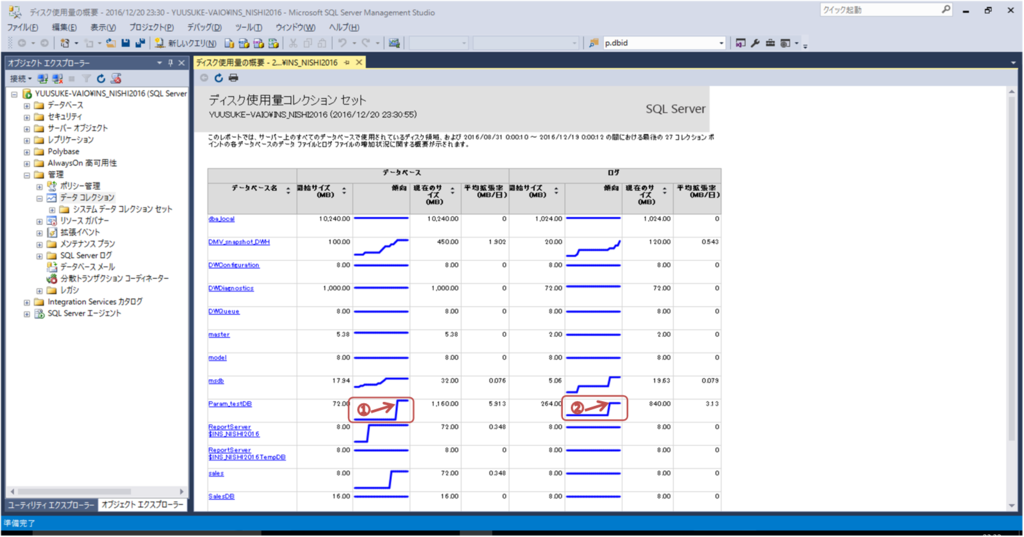Sort by データベース名 column arrows

(288, 190)
